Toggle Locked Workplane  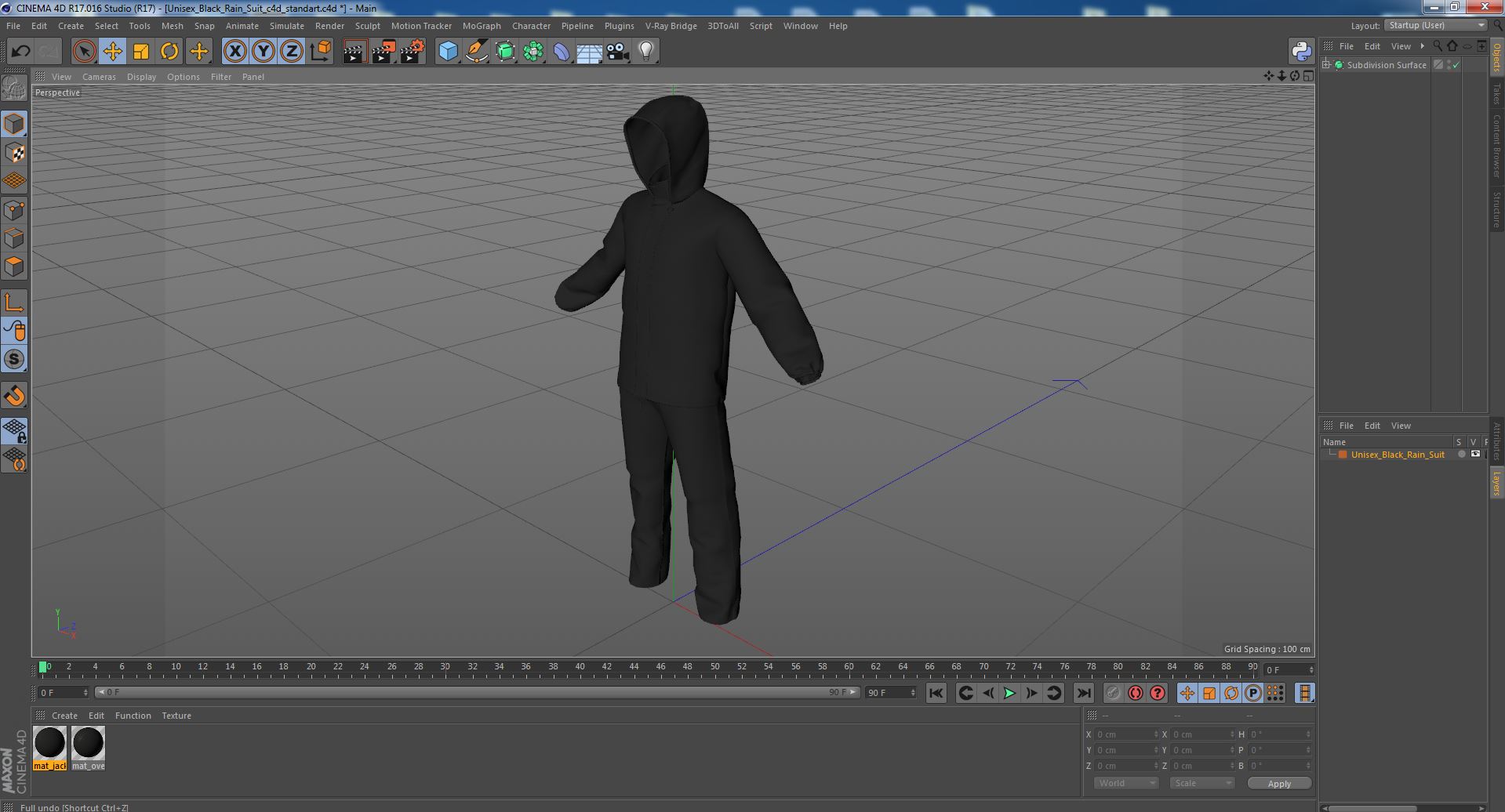click(x=14, y=430)
